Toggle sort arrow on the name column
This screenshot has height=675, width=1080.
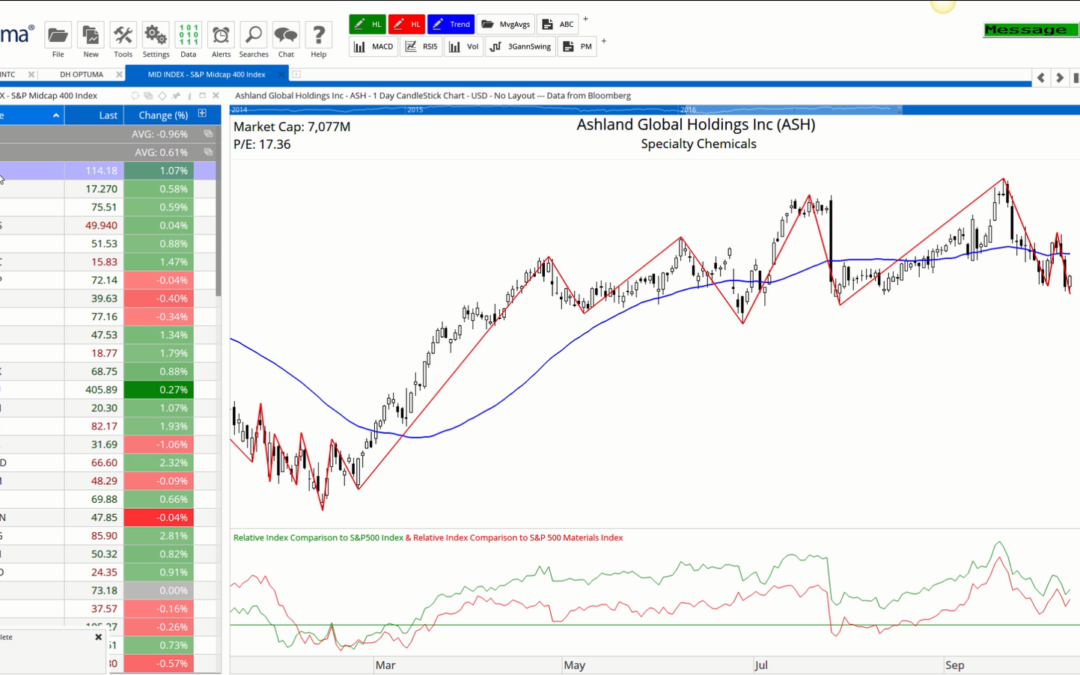point(56,116)
